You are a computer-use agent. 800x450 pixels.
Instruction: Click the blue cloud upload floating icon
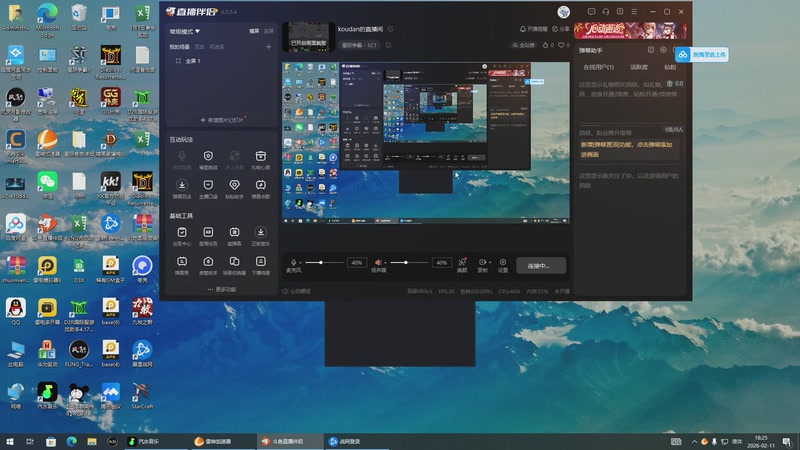(683, 55)
